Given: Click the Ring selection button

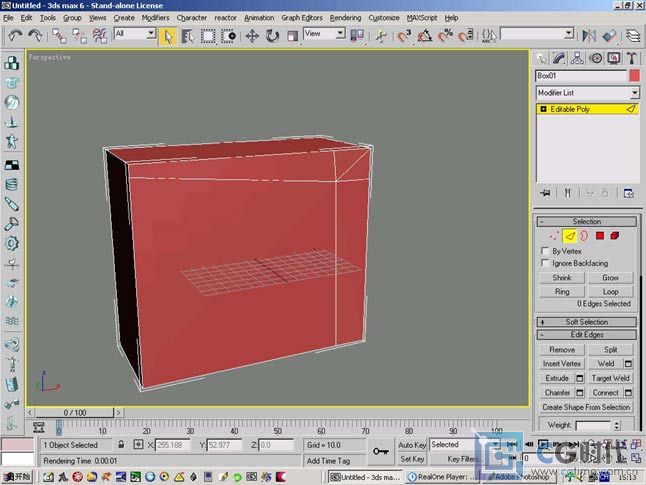Looking at the screenshot, I should point(562,292).
